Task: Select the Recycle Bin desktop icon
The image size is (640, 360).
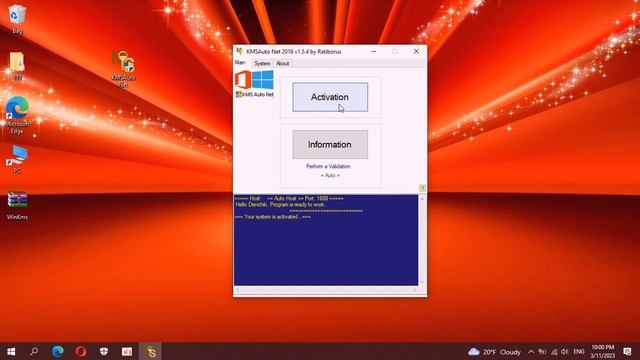Action: (17, 18)
